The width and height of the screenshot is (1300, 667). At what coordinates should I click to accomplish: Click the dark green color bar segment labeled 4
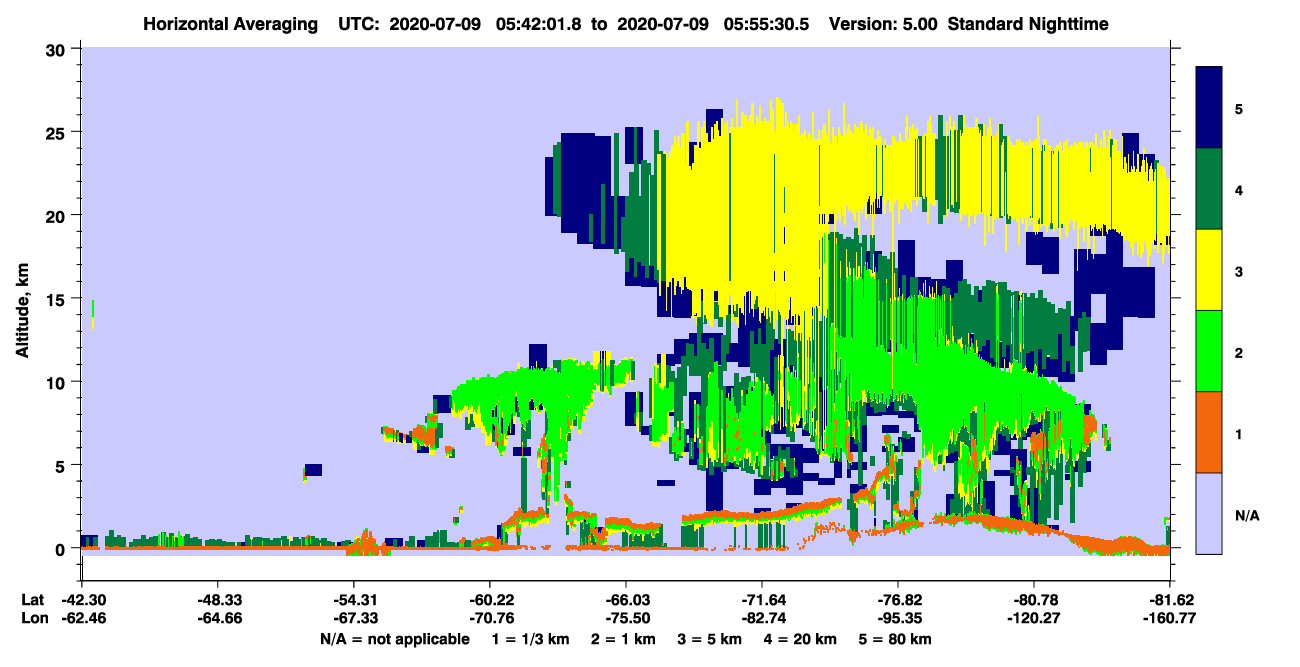1209,188
